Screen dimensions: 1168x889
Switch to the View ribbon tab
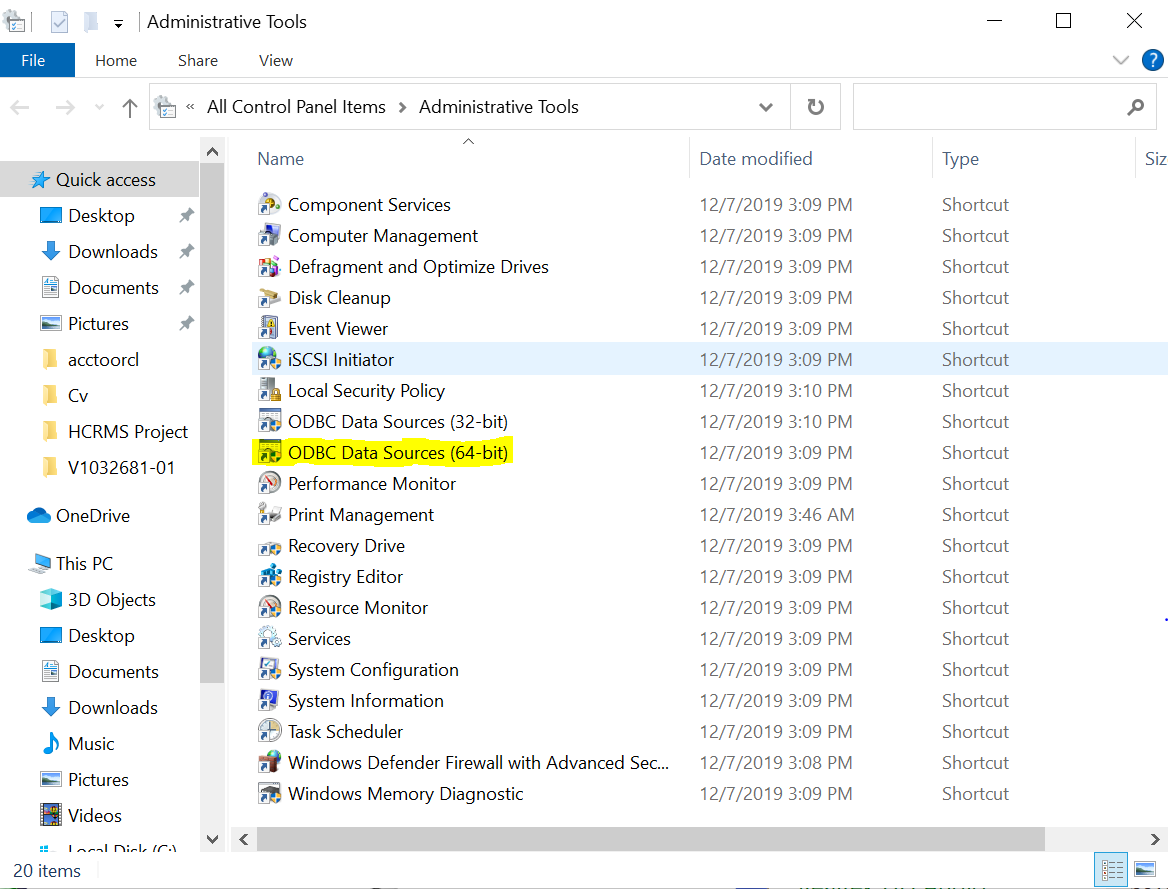pos(276,60)
